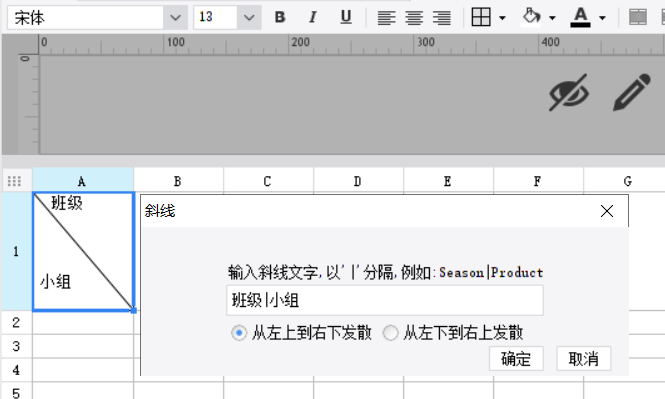Toggle italic formatting
Image resolution: width=665 pixels, height=399 pixels.
click(x=313, y=17)
